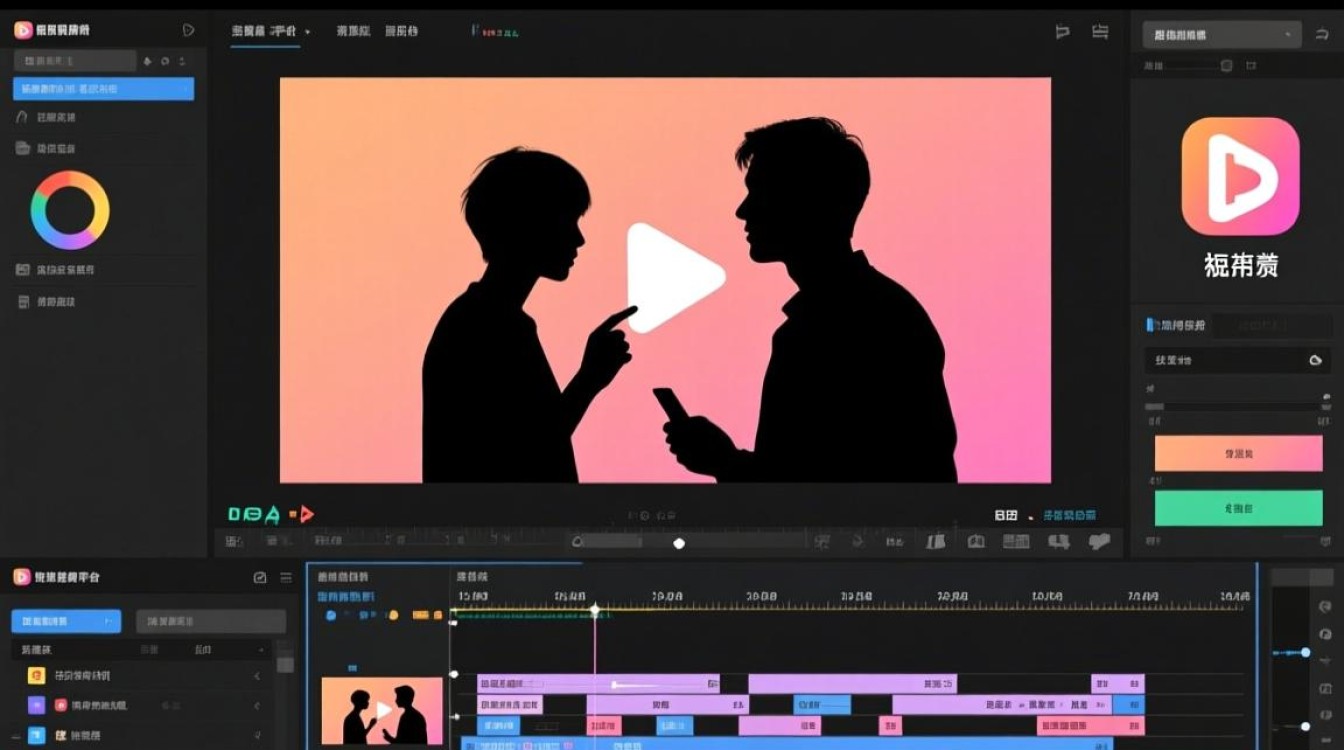Click the open-book icon in the preview toolbar
Image resolution: width=1344 pixels, height=750 pixels.
pyautogui.click(x=976, y=542)
